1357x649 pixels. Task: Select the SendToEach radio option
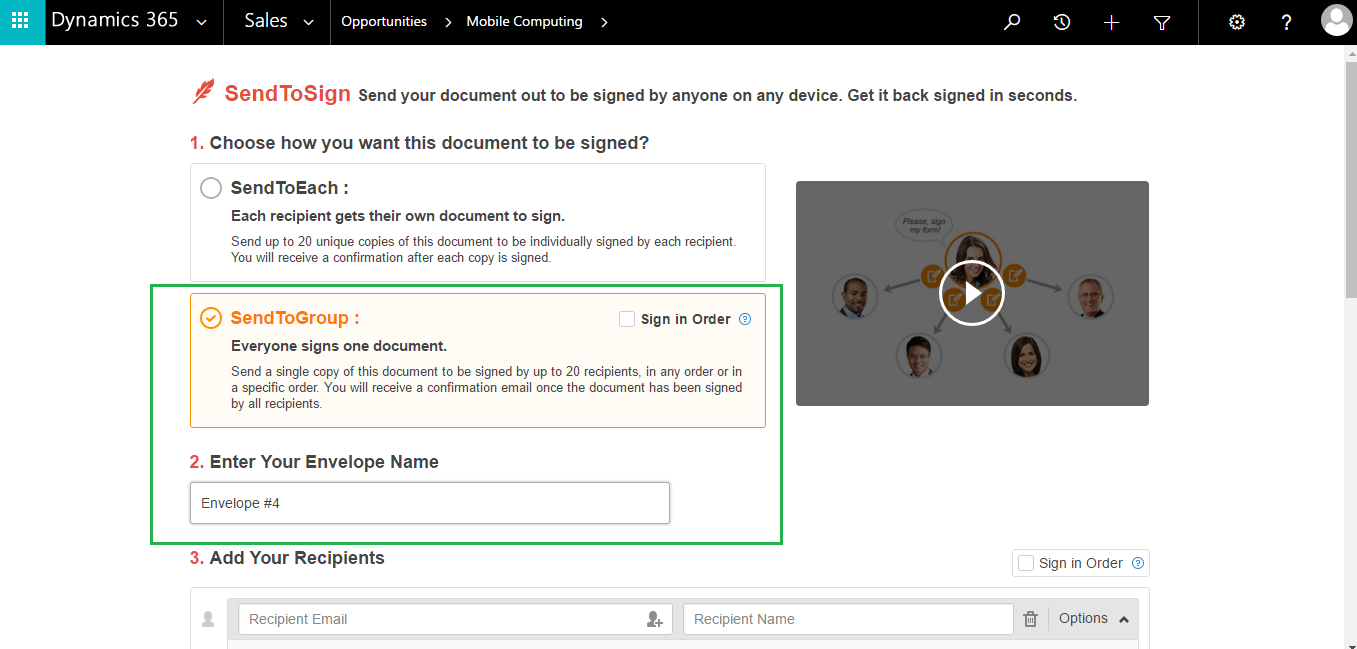[211, 188]
